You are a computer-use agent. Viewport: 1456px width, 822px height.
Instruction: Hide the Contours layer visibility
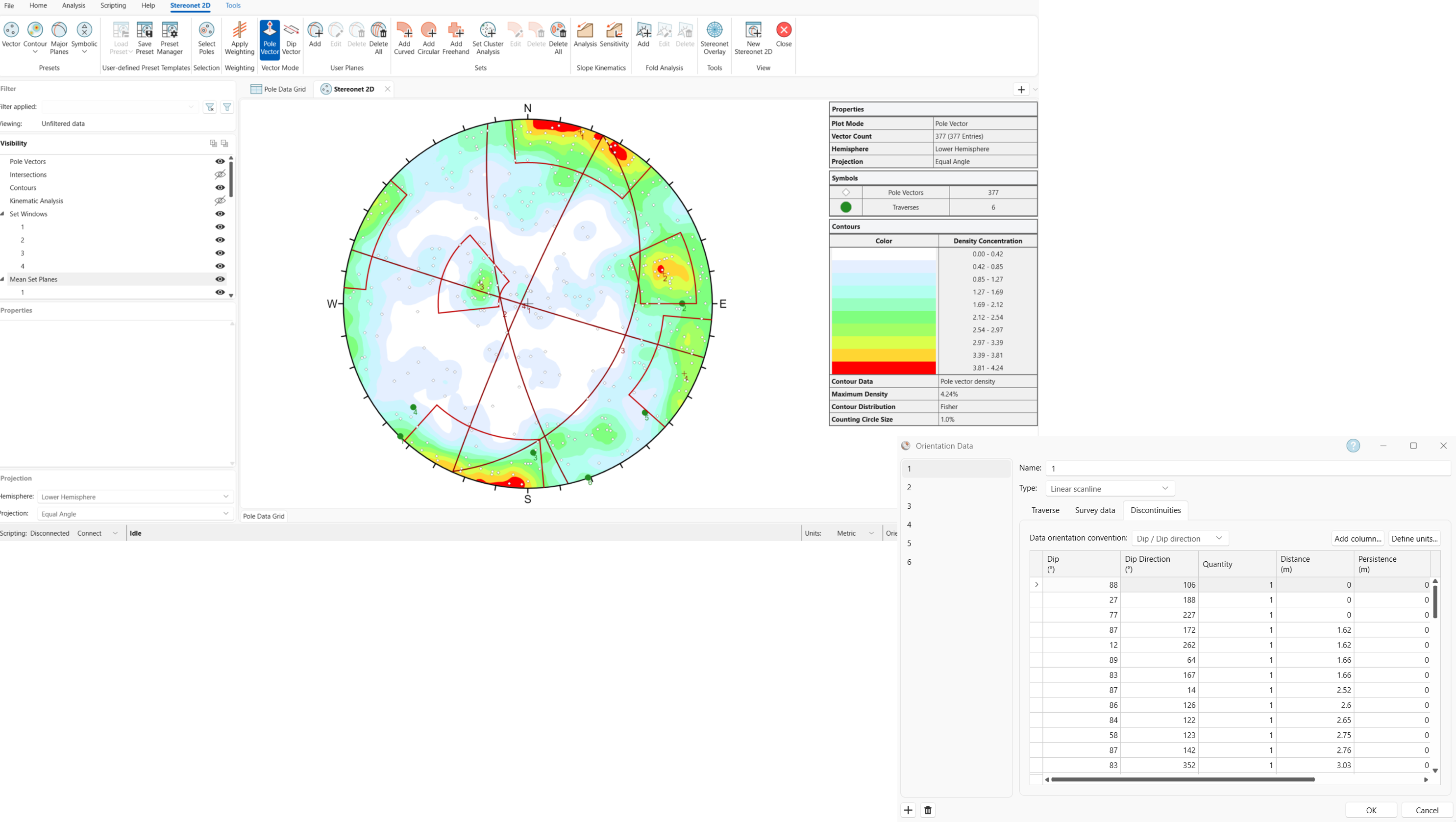pos(219,188)
